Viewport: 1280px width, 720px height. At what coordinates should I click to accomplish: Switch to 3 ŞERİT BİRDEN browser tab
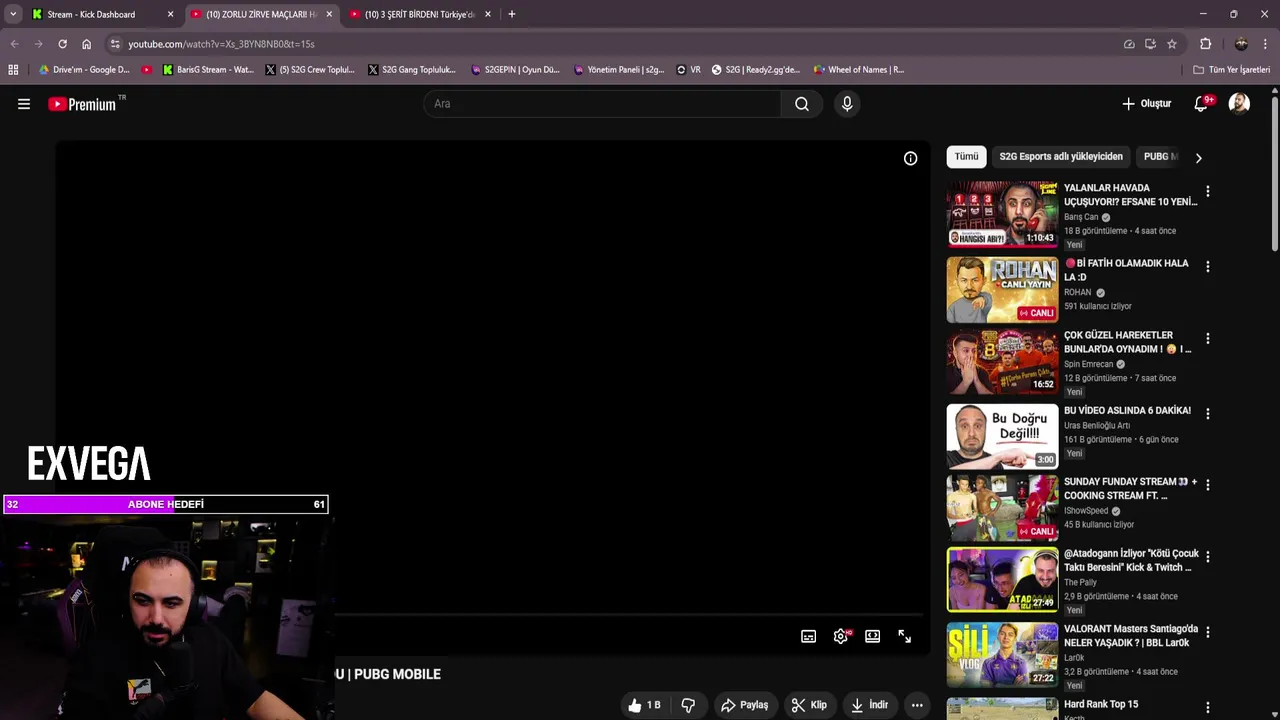point(420,14)
